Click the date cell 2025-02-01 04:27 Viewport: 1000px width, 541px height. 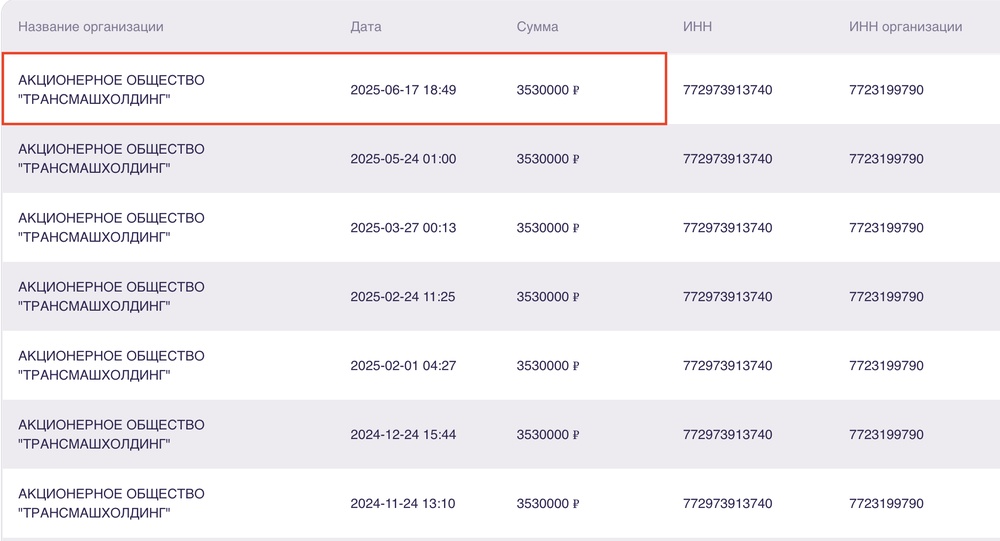point(403,366)
